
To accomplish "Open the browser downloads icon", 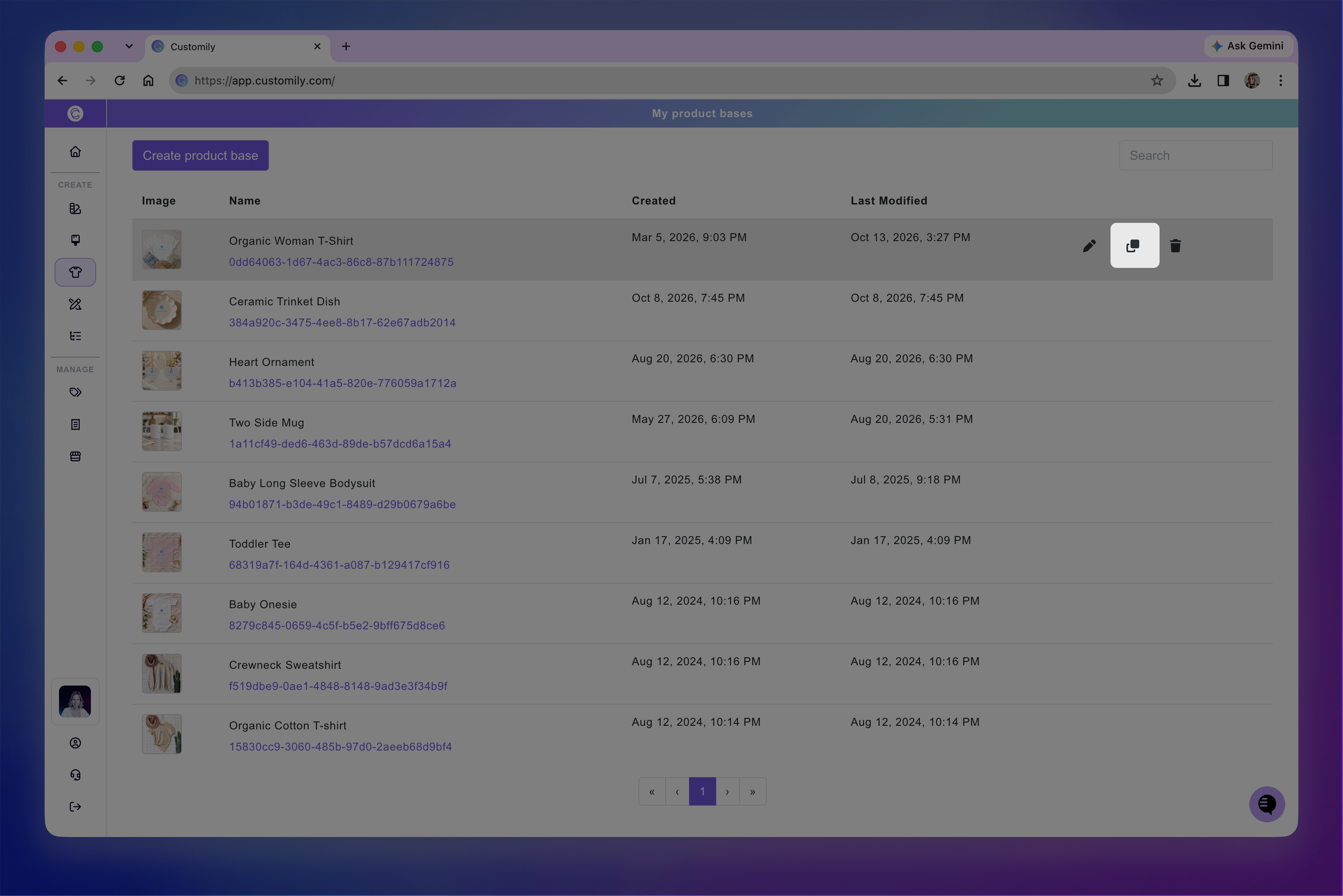I will [x=1194, y=81].
